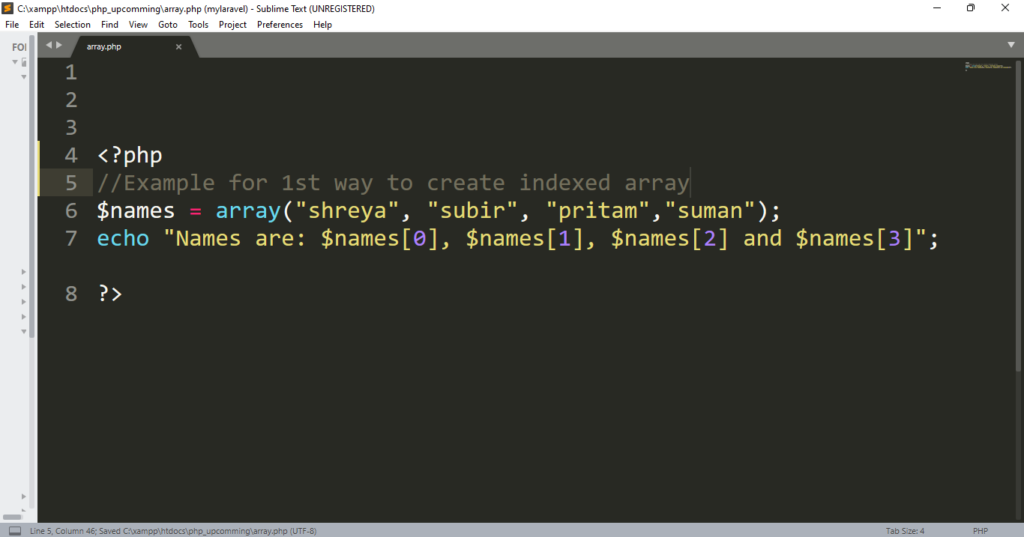Collapse the top-level folder in sidebar
Viewport: 1024px width, 537px height.
click(x=15, y=61)
